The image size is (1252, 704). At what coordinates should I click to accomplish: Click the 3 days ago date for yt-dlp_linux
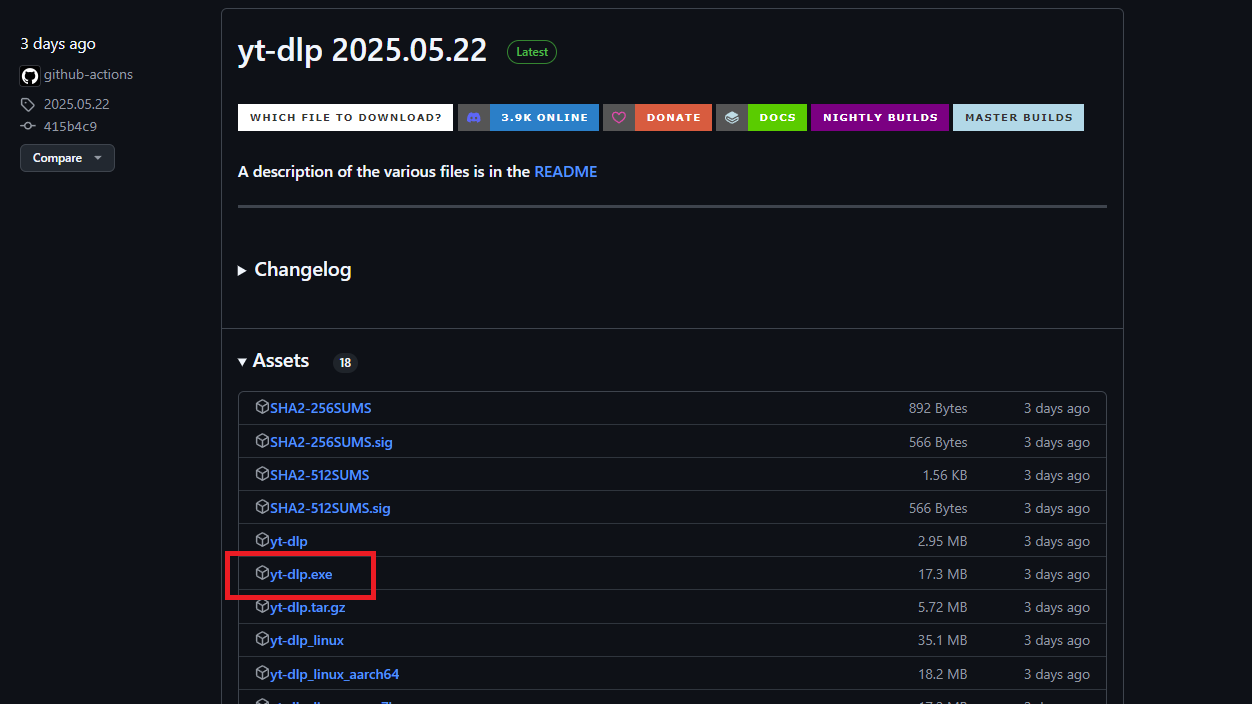coord(1057,640)
